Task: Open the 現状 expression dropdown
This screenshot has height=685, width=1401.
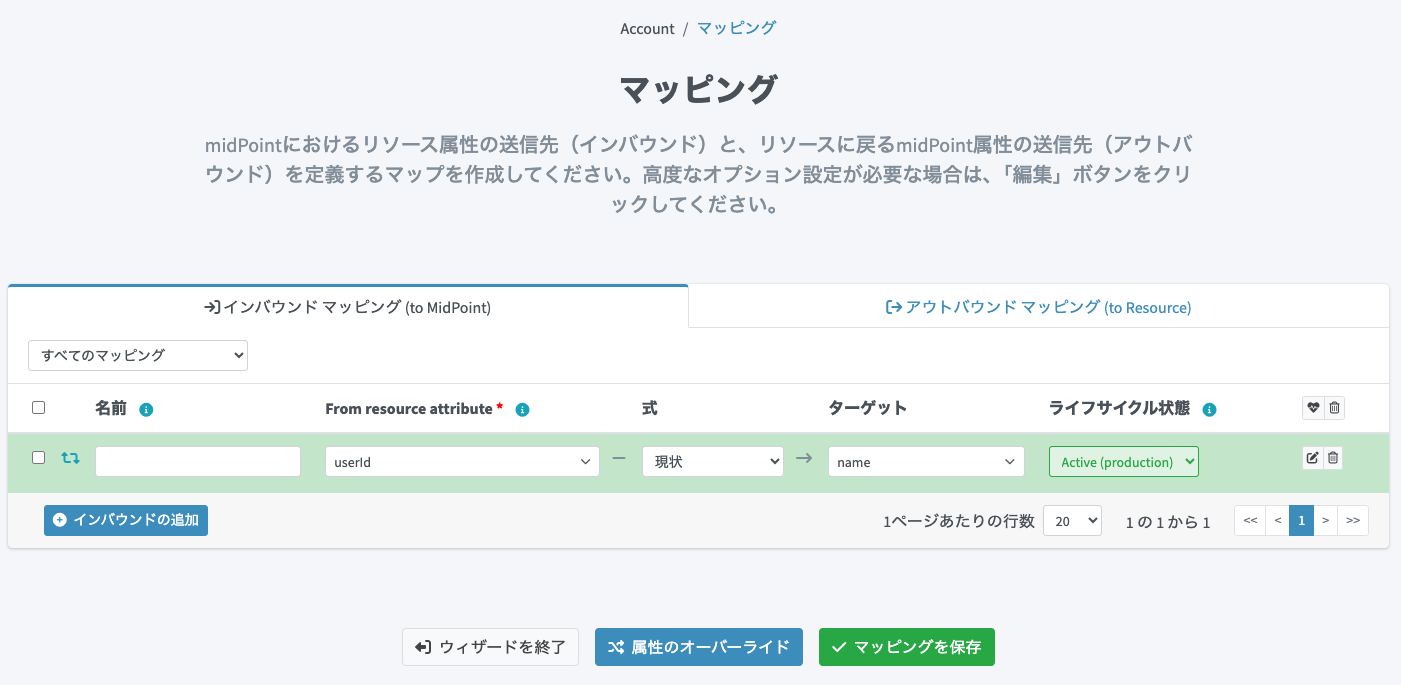Action: pyautogui.click(x=713, y=461)
